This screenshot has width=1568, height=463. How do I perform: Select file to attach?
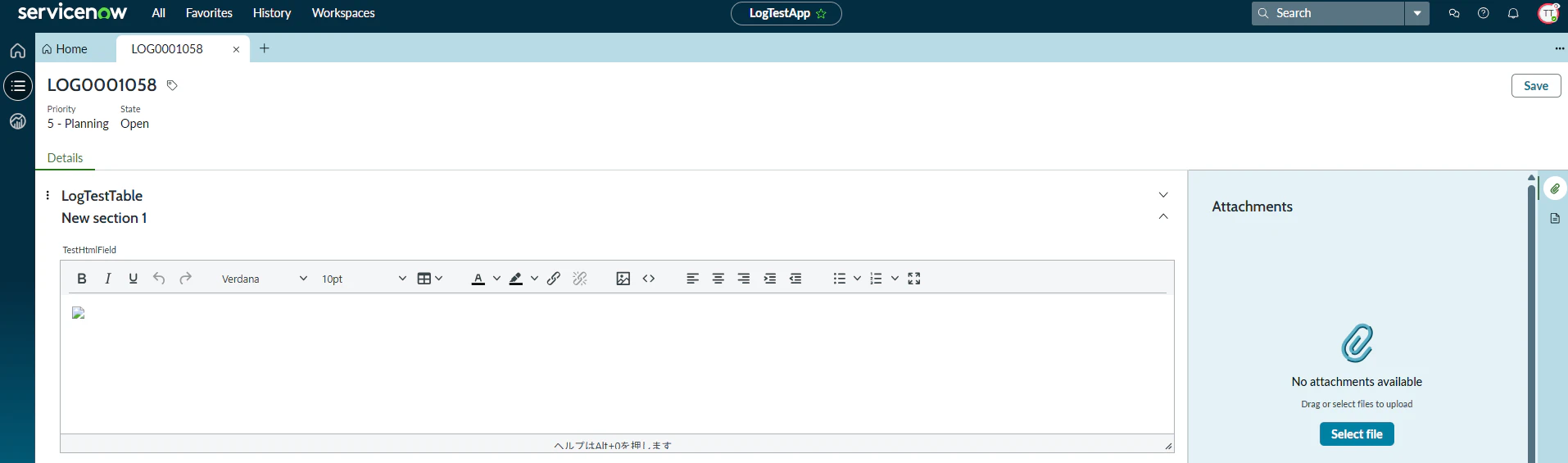[x=1357, y=434]
